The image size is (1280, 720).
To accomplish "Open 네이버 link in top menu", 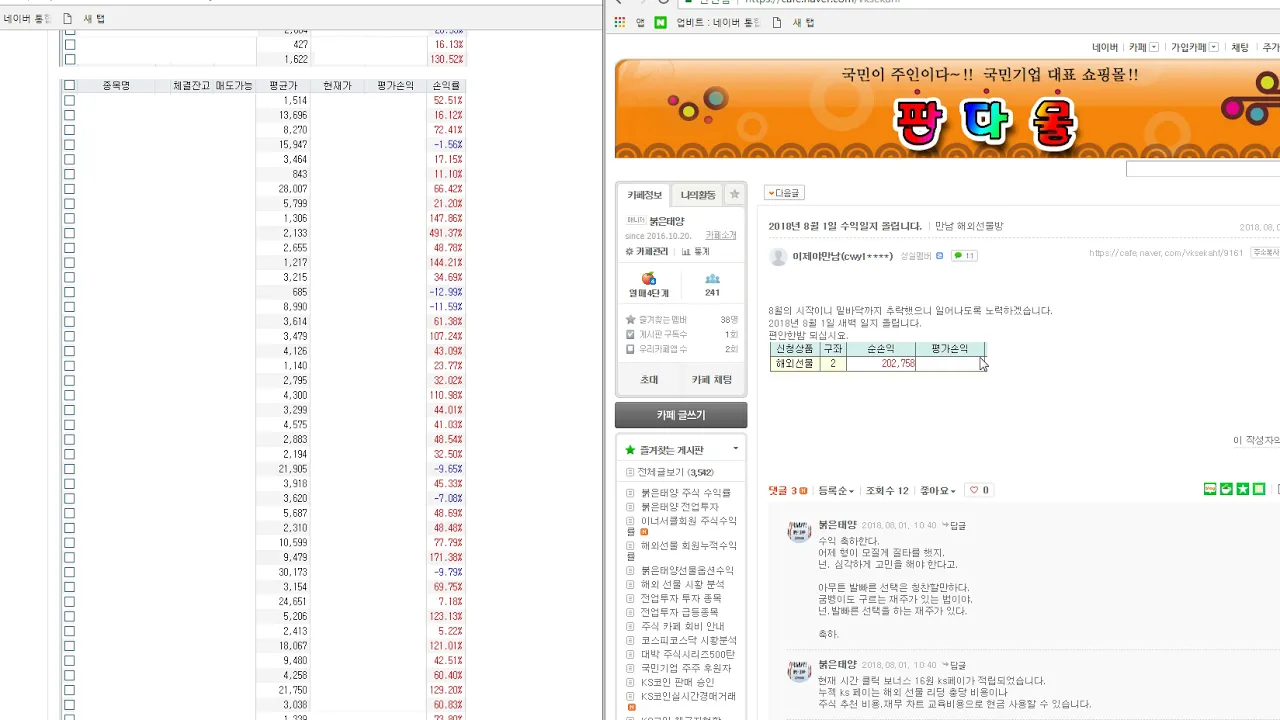I will (1105, 47).
